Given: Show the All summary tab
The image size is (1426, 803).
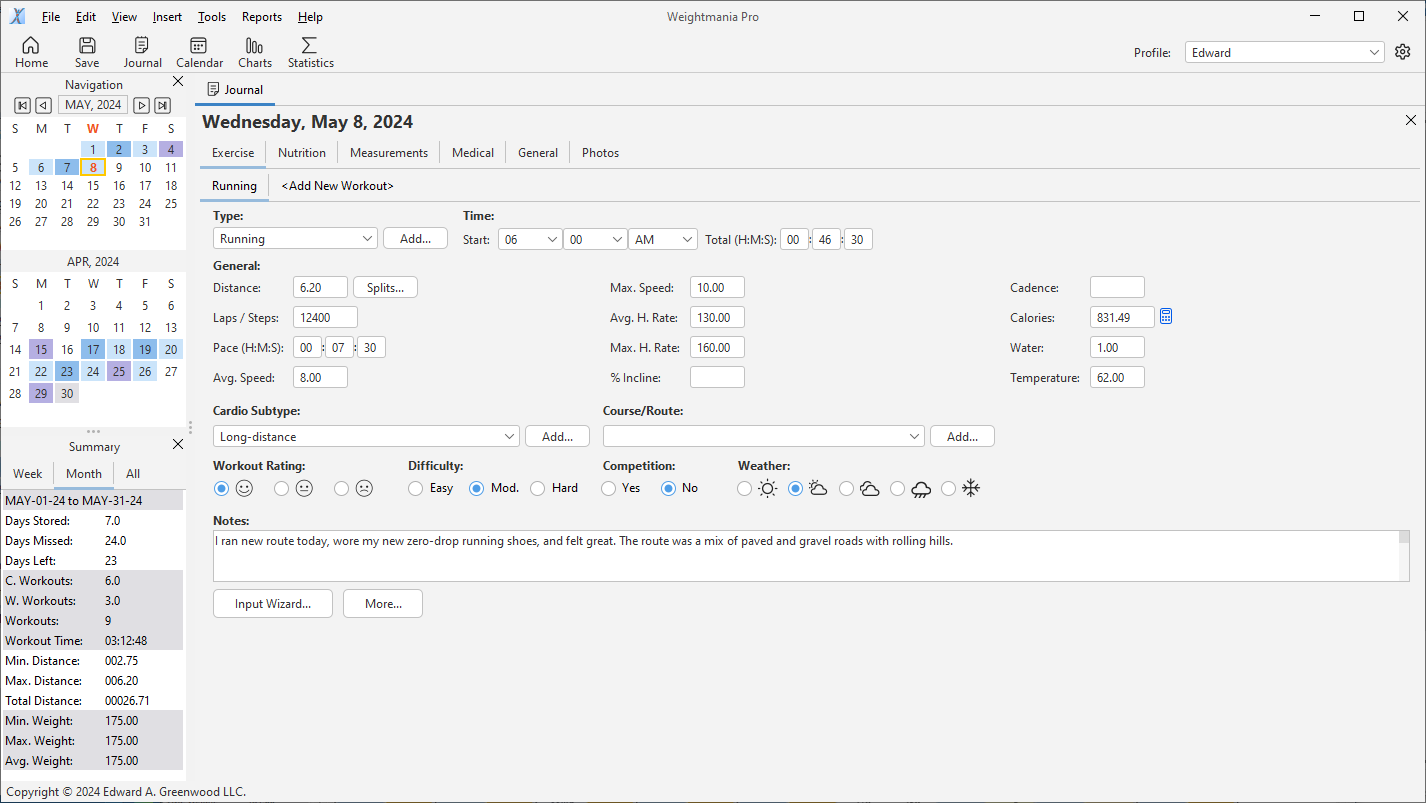Looking at the screenshot, I should [x=133, y=474].
